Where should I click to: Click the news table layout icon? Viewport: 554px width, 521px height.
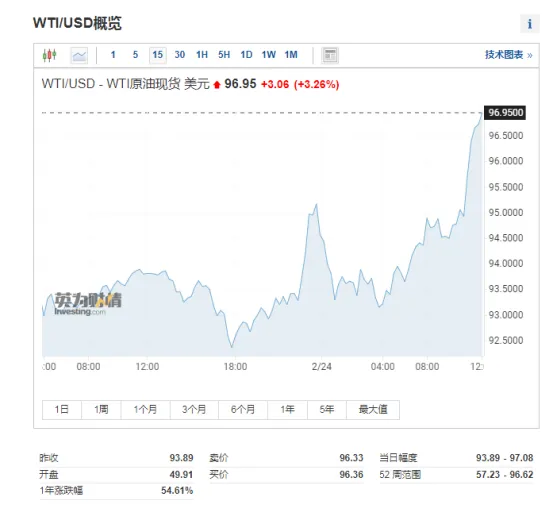pyautogui.click(x=330, y=55)
